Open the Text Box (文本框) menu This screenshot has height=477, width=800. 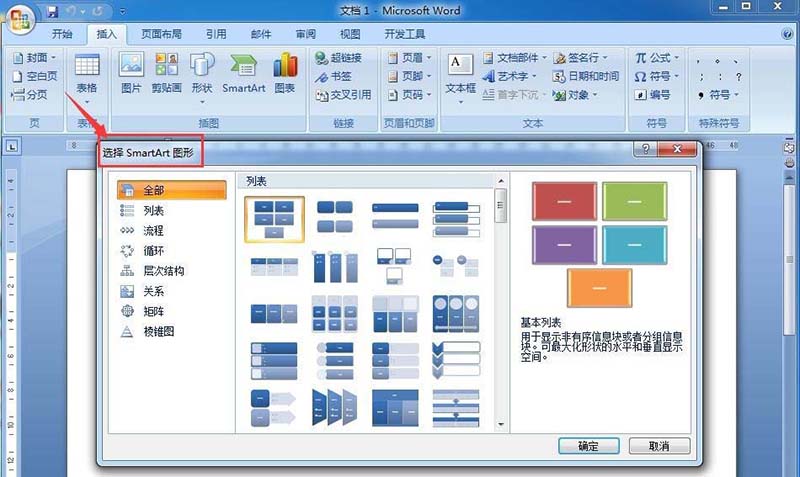[x=460, y=78]
